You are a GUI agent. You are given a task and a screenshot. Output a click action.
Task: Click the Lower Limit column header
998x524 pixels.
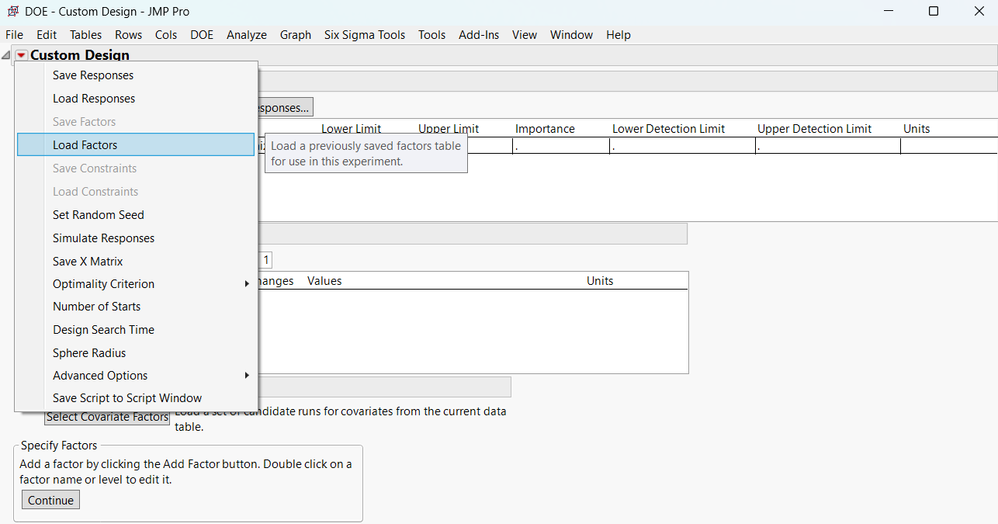point(351,129)
